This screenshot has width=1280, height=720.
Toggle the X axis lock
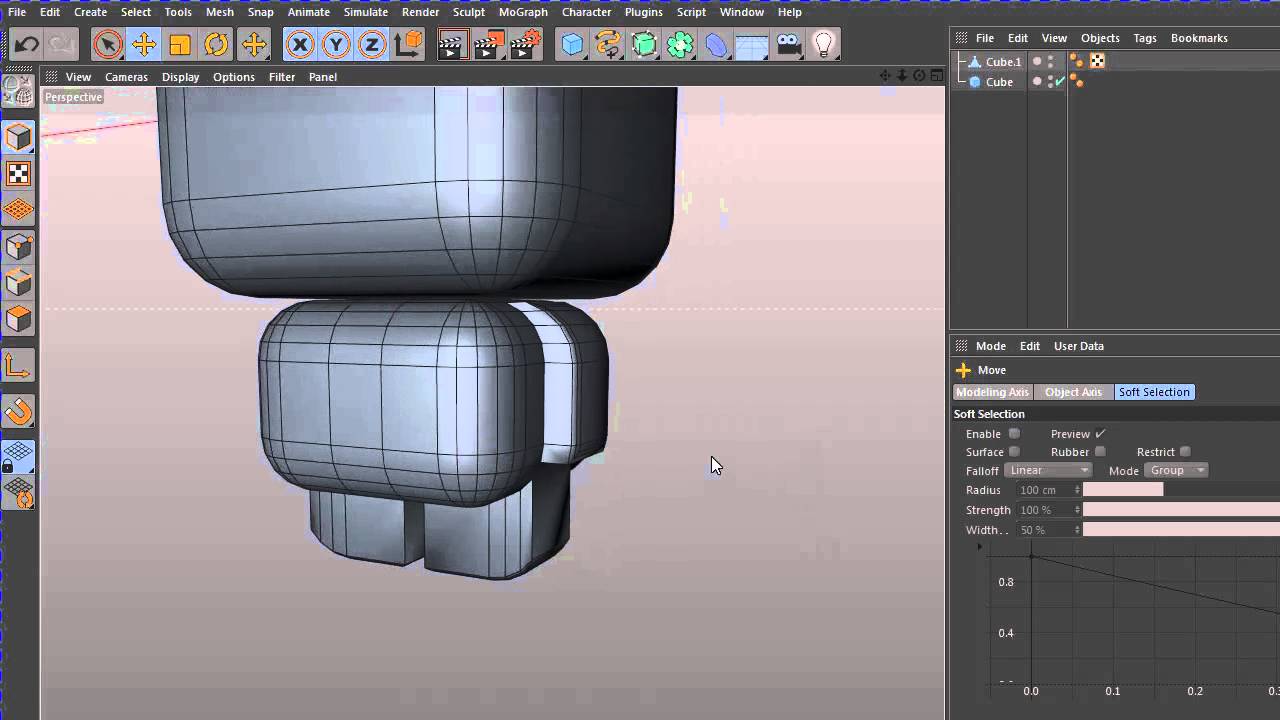[x=300, y=45]
